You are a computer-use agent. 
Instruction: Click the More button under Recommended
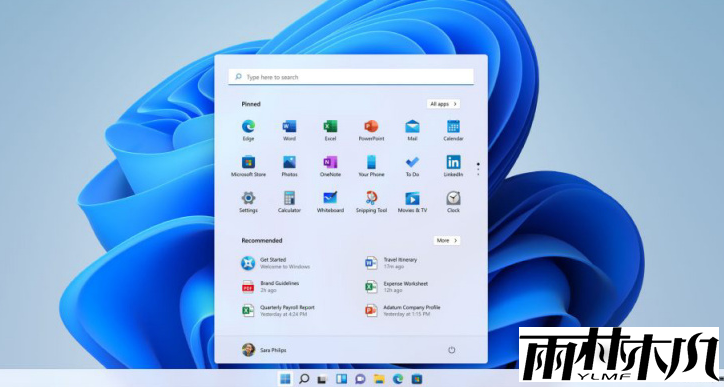pos(446,240)
